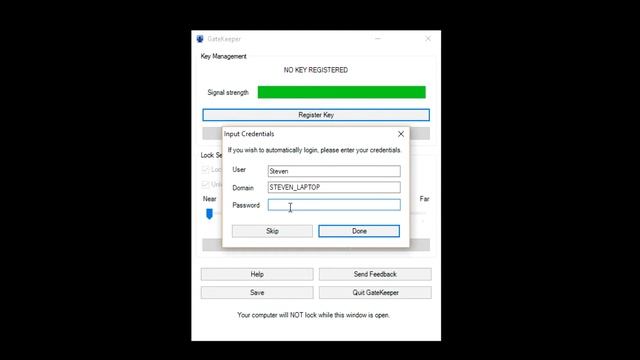640x360 pixels.
Task: Click the Near/Far distance slider handle
Action: point(209,213)
